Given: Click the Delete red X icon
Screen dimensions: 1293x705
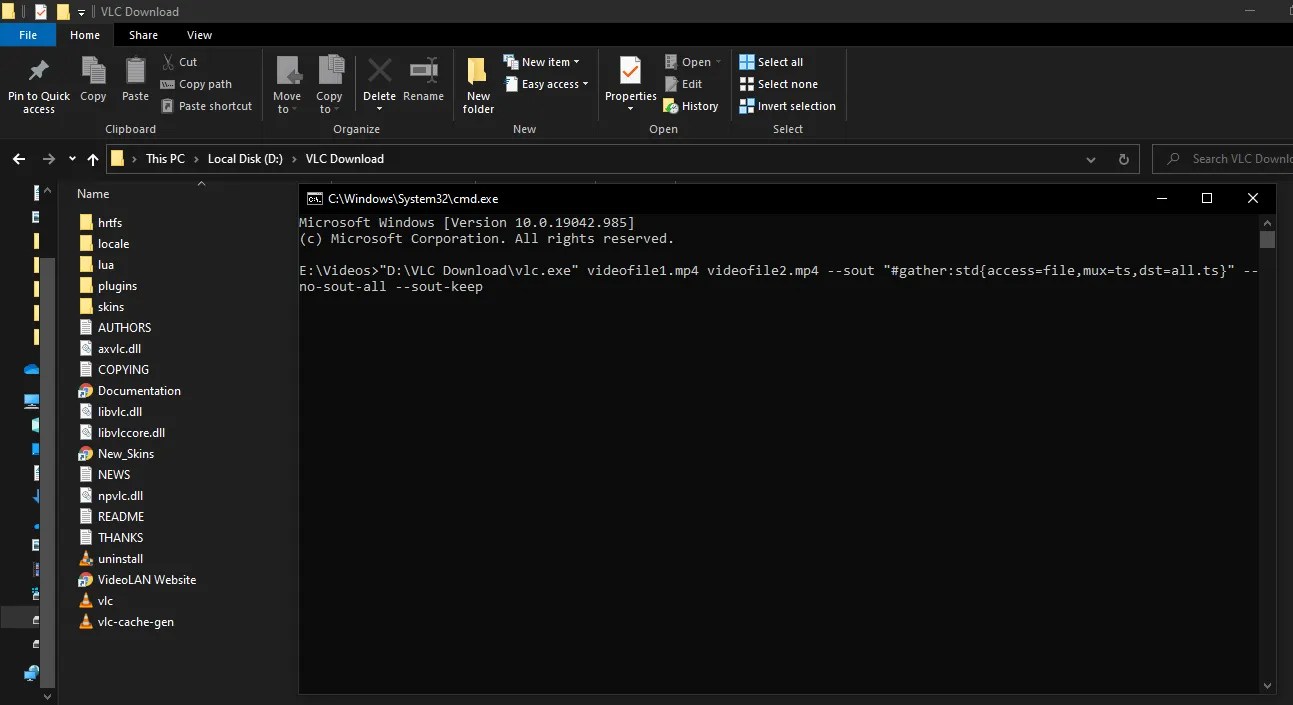Looking at the screenshot, I should point(379,72).
